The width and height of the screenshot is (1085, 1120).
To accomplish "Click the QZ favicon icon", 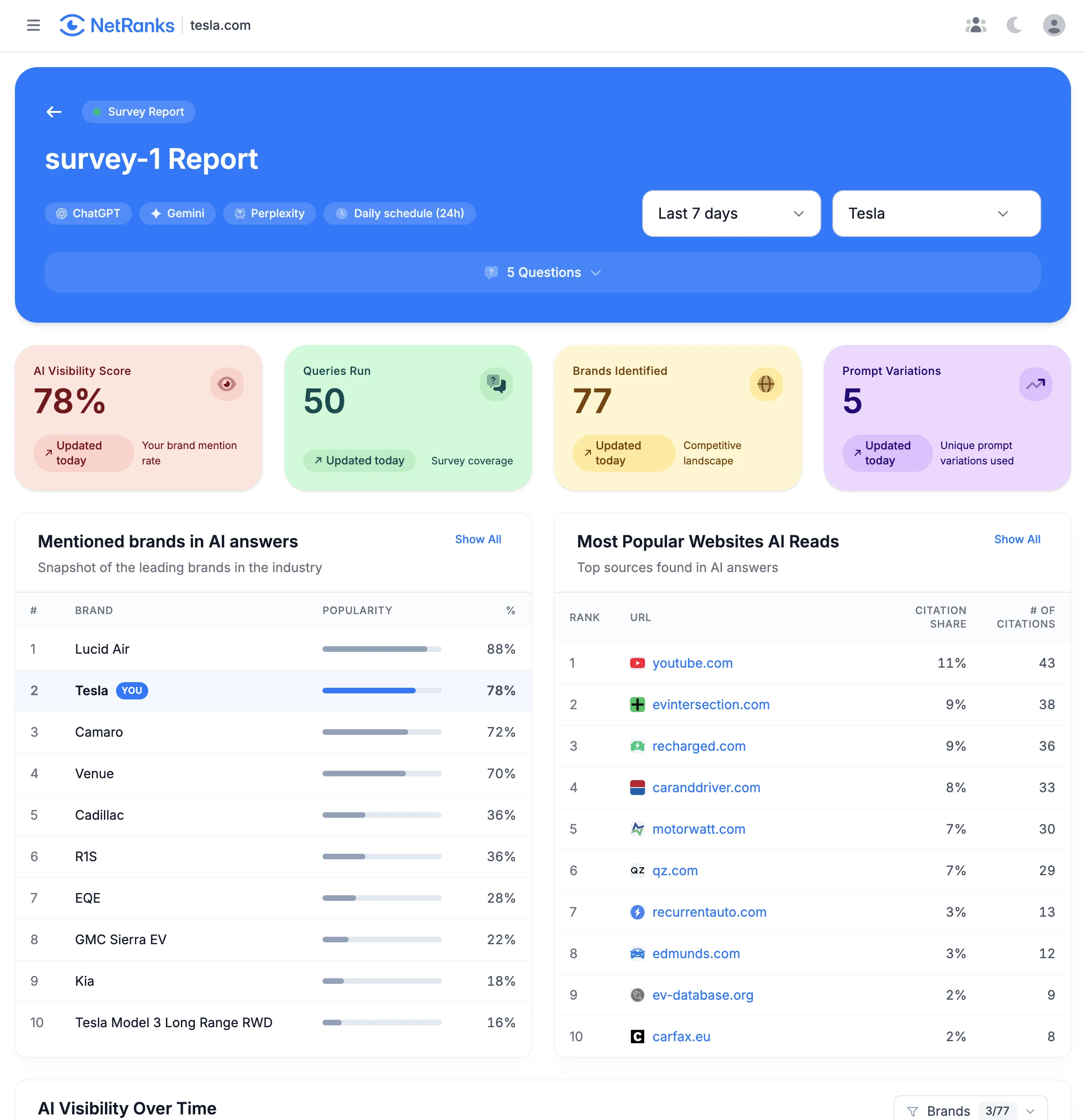I will pyautogui.click(x=637, y=870).
